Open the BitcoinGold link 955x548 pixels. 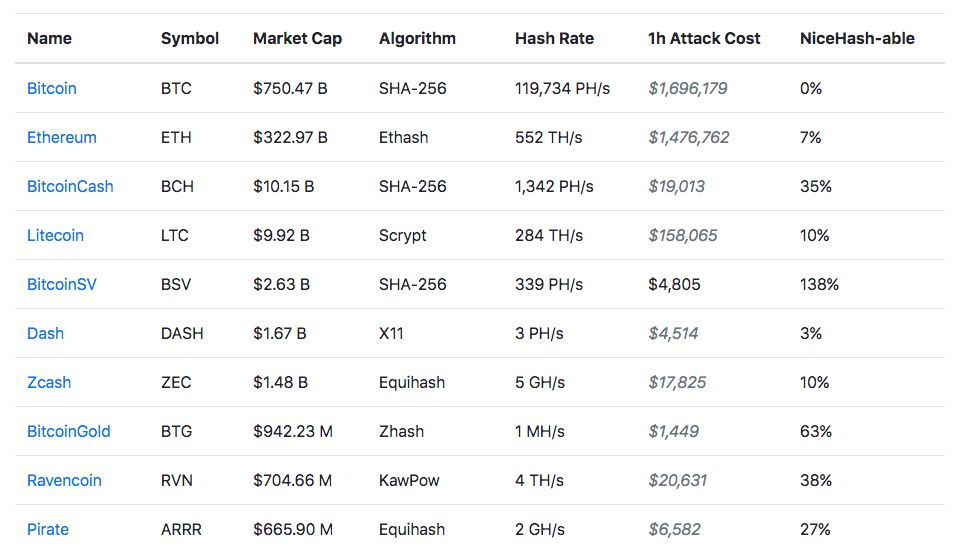(68, 431)
